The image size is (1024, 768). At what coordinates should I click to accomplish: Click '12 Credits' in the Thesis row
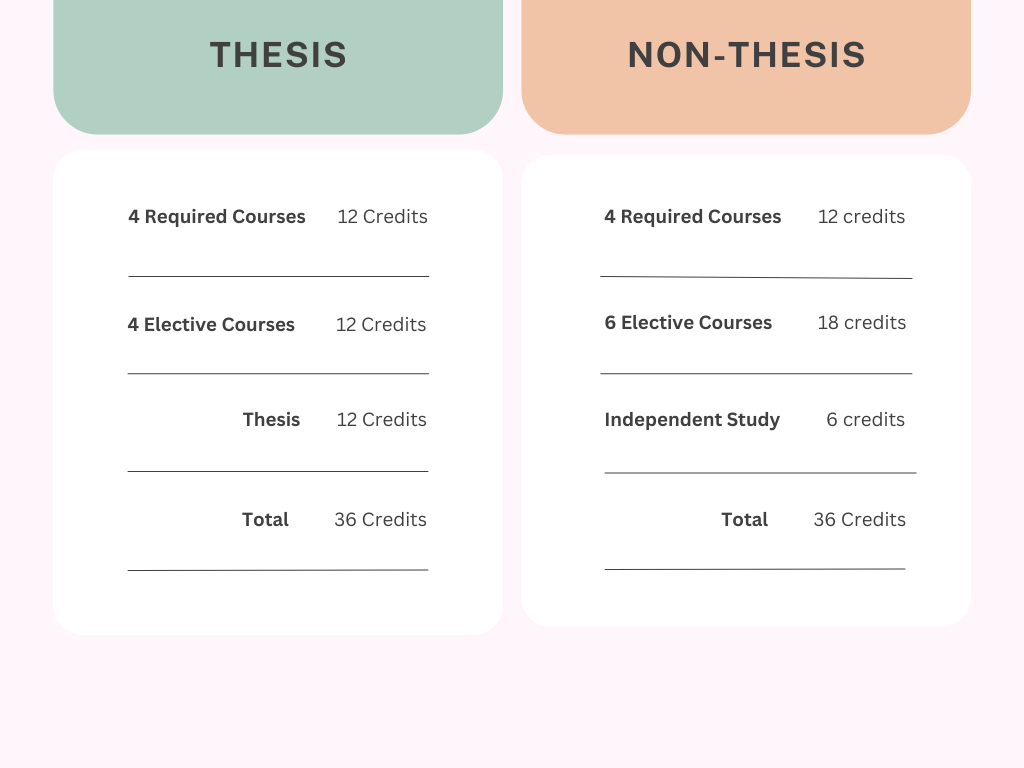pos(381,420)
